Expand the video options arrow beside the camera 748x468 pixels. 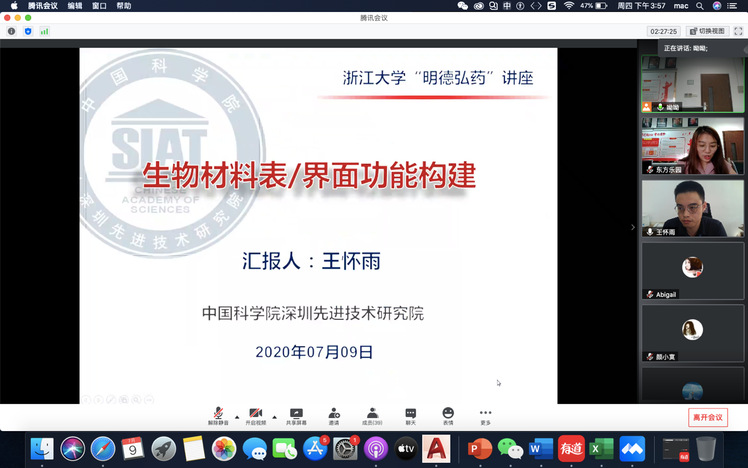(274, 417)
